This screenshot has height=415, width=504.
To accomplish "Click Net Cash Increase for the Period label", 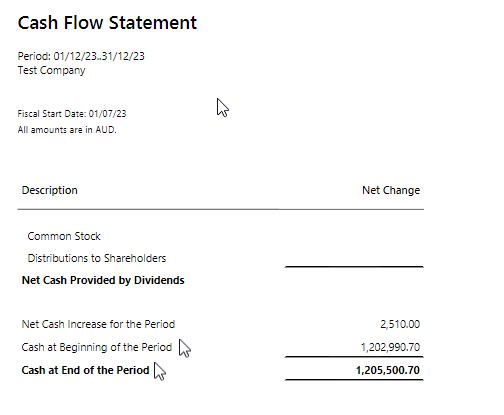I will click(x=98, y=324).
